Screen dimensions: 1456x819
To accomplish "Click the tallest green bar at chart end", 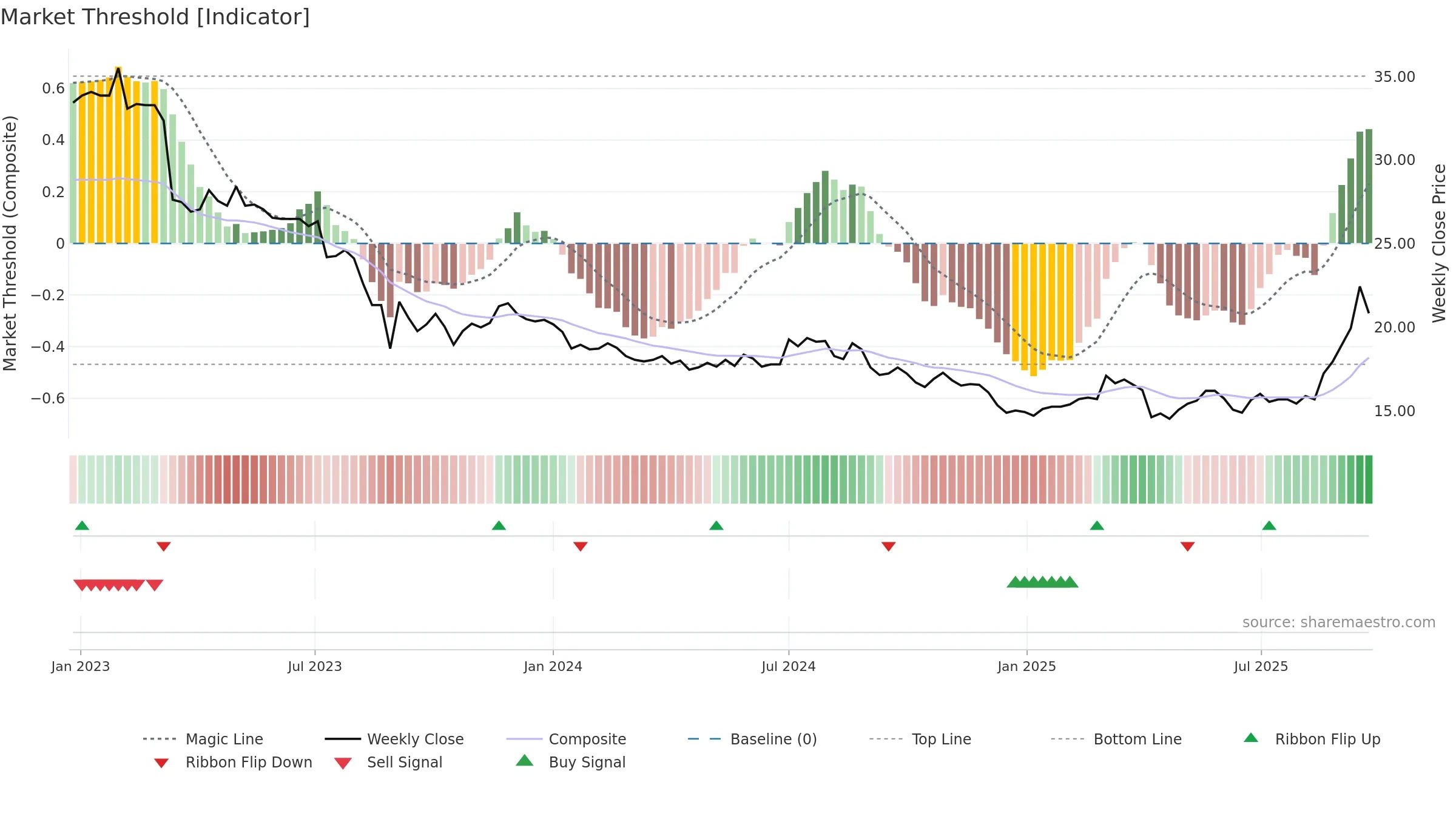I will 1369,186.
